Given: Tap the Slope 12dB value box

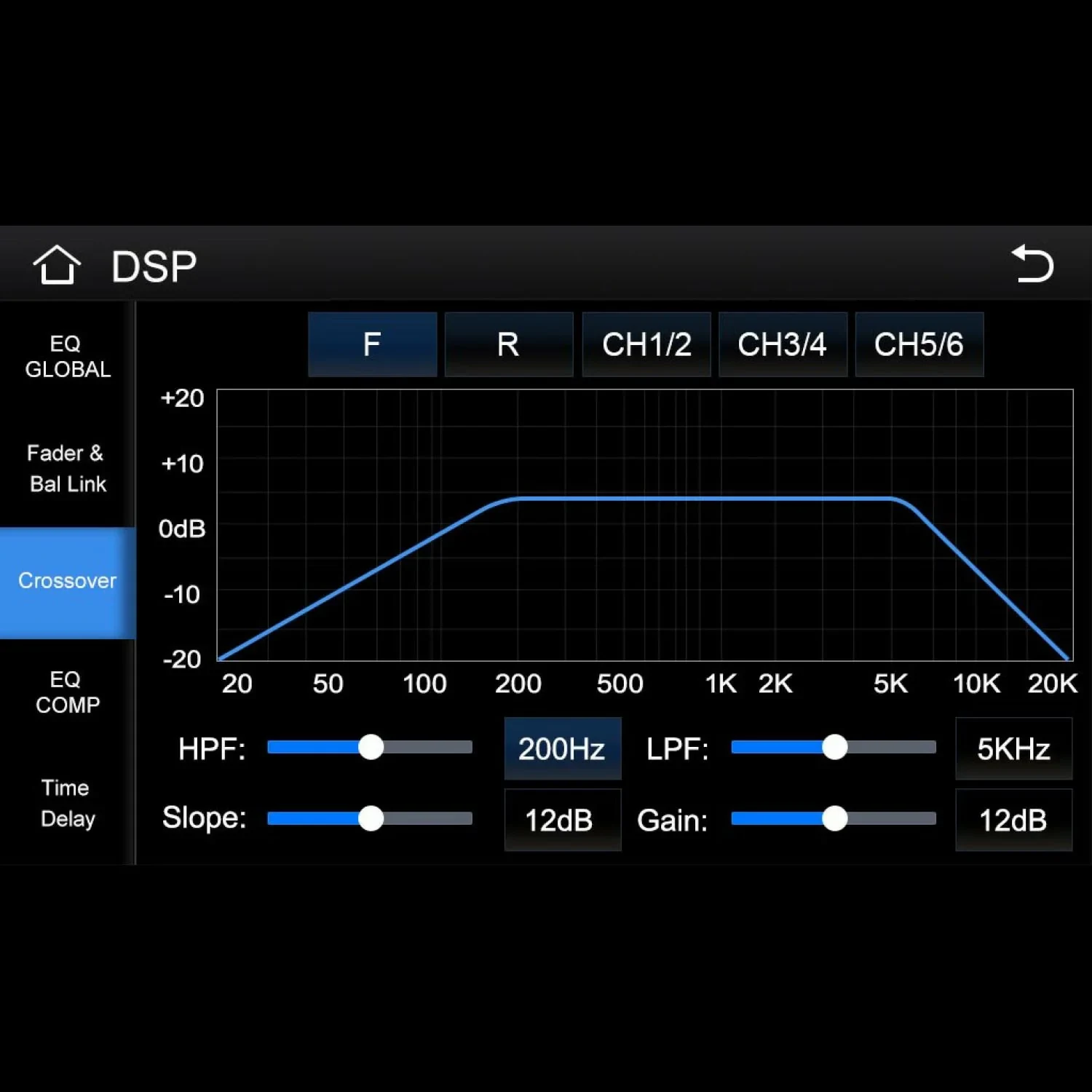Looking at the screenshot, I should coord(562,820).
